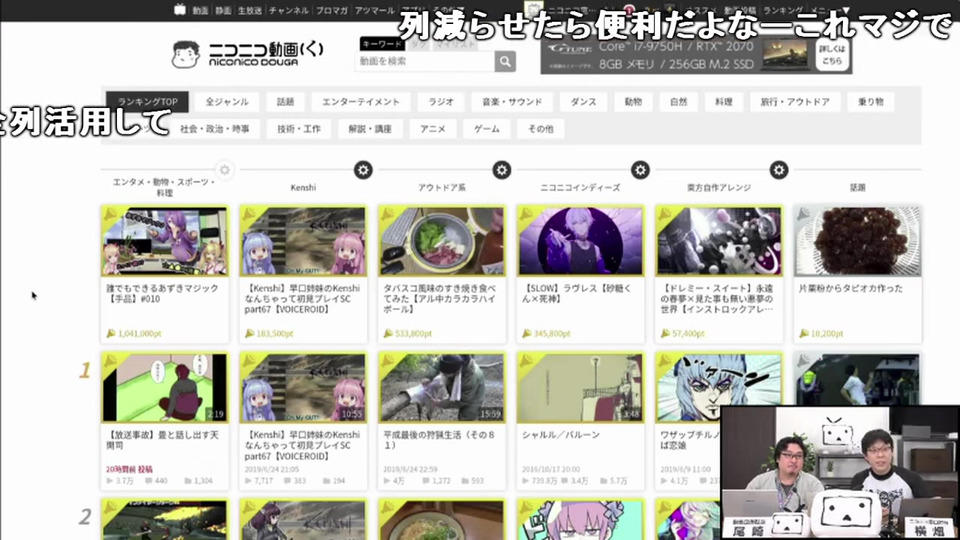The image size is (960, 540).
Task: Open settings gear above Kenshi column
Action: click(363, 170)
